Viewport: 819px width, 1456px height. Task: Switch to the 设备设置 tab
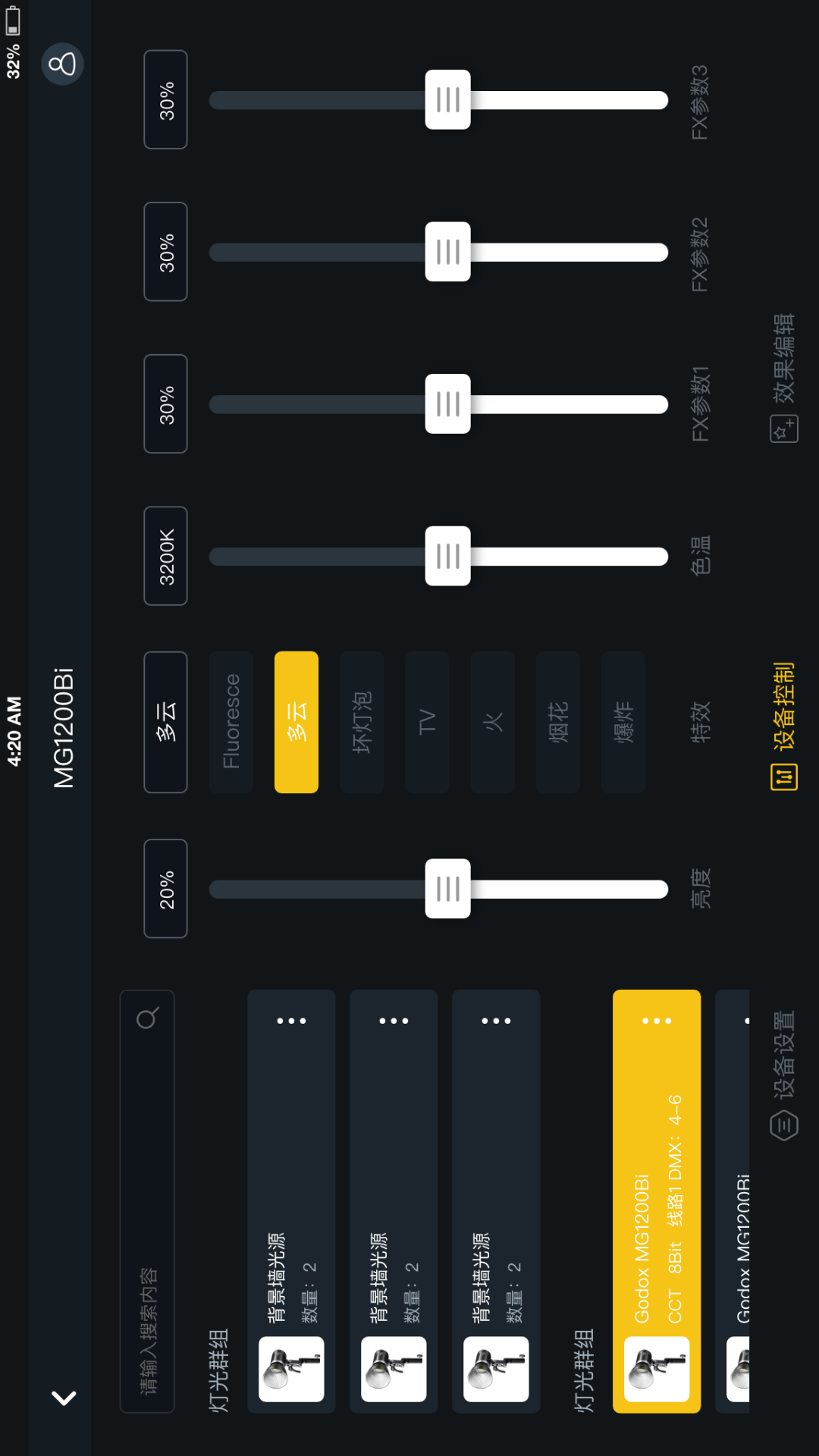784,1056
